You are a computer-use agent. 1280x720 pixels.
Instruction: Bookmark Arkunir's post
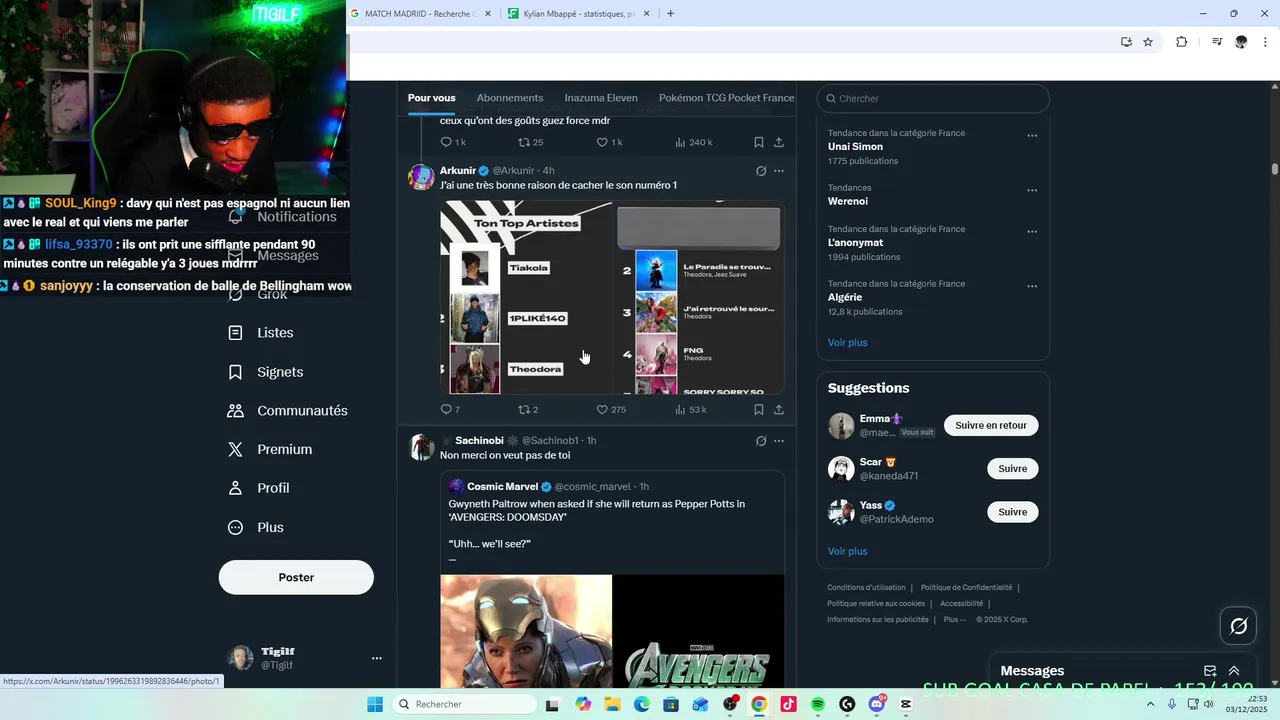click(x=759, y=409)
